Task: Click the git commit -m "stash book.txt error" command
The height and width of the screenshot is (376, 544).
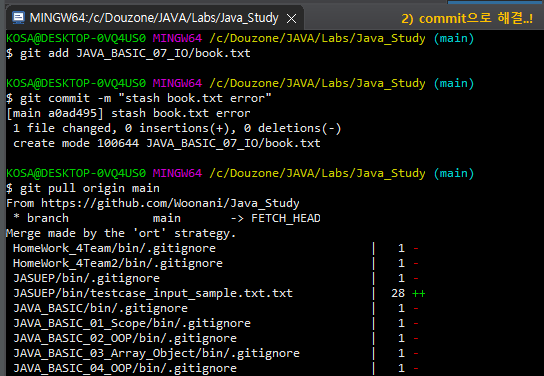Action: coord(139,98)
